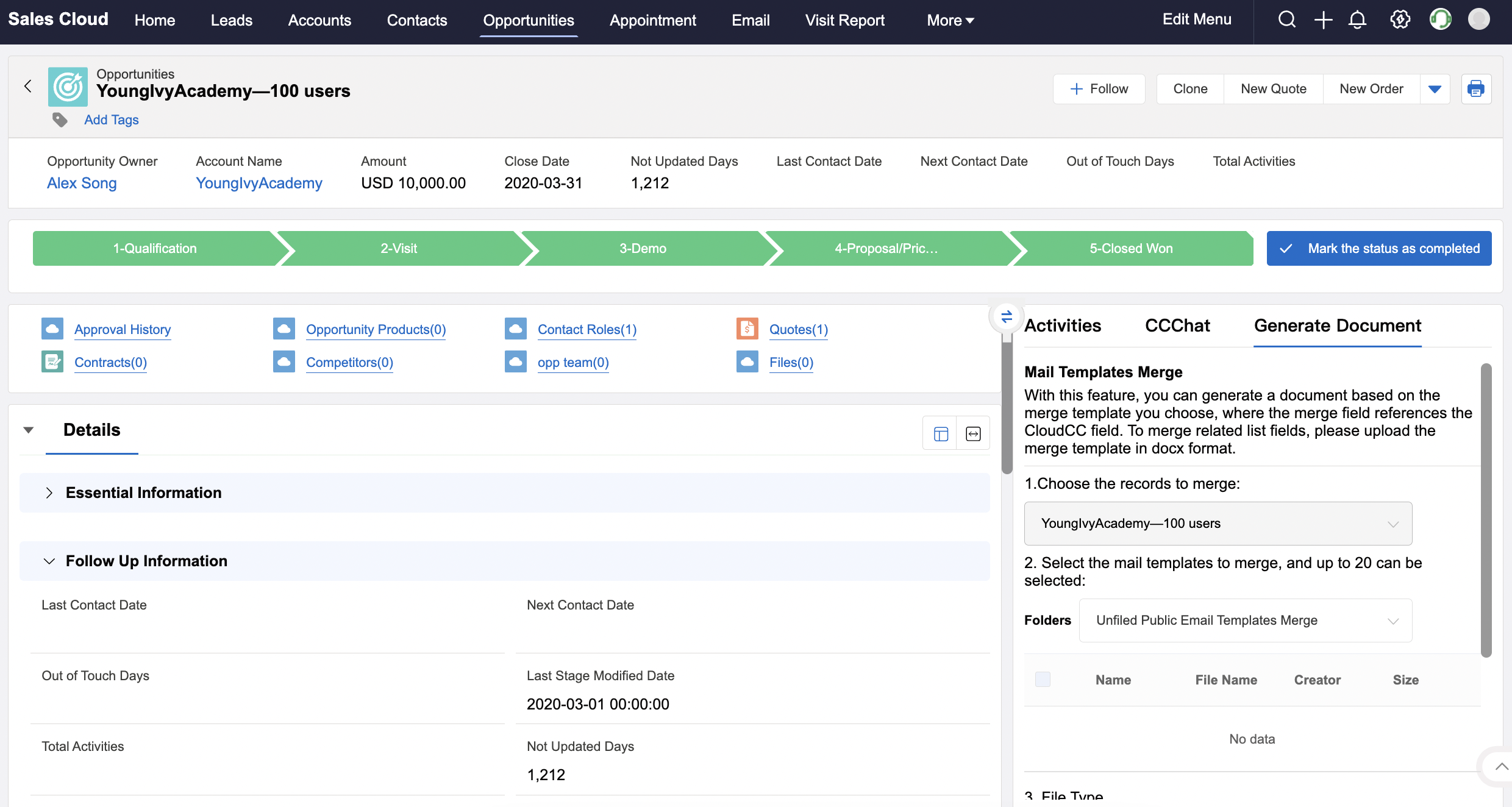Open the More navigation menu

[950, 20]
